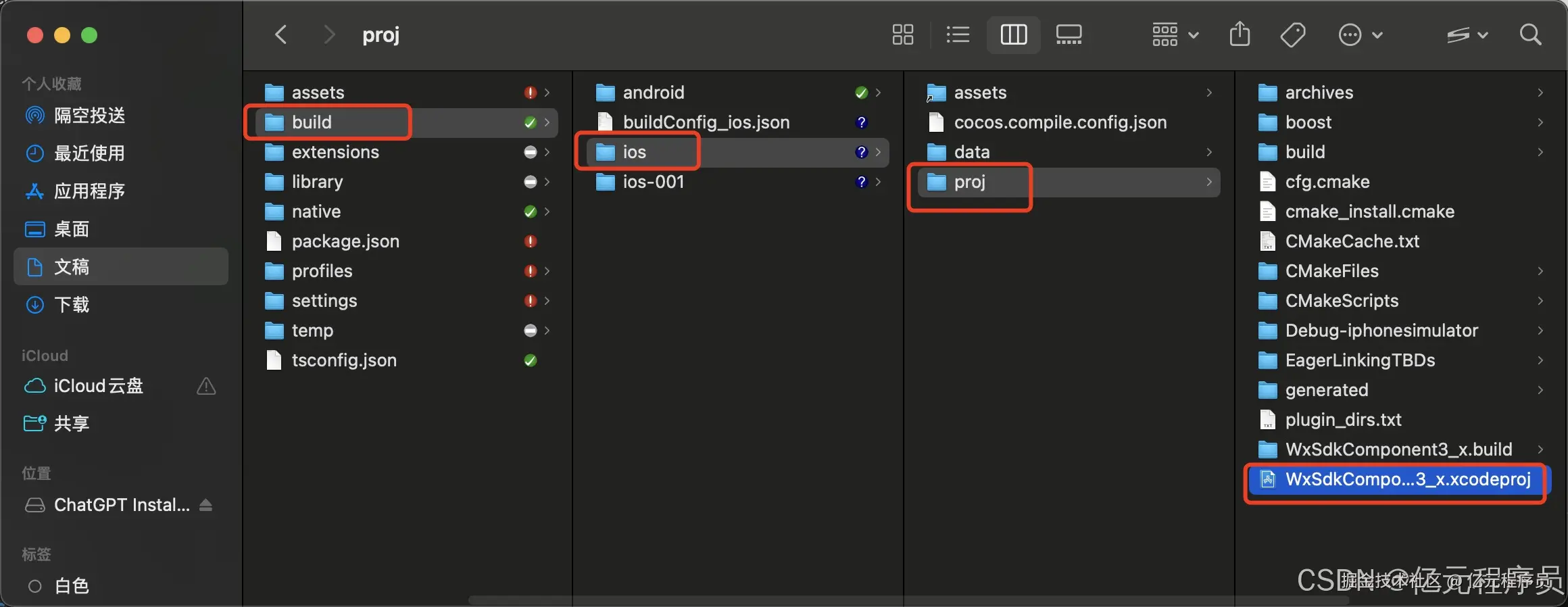Click the Share toolbar icon
1568x607 pixels.
pos(1240,34)
